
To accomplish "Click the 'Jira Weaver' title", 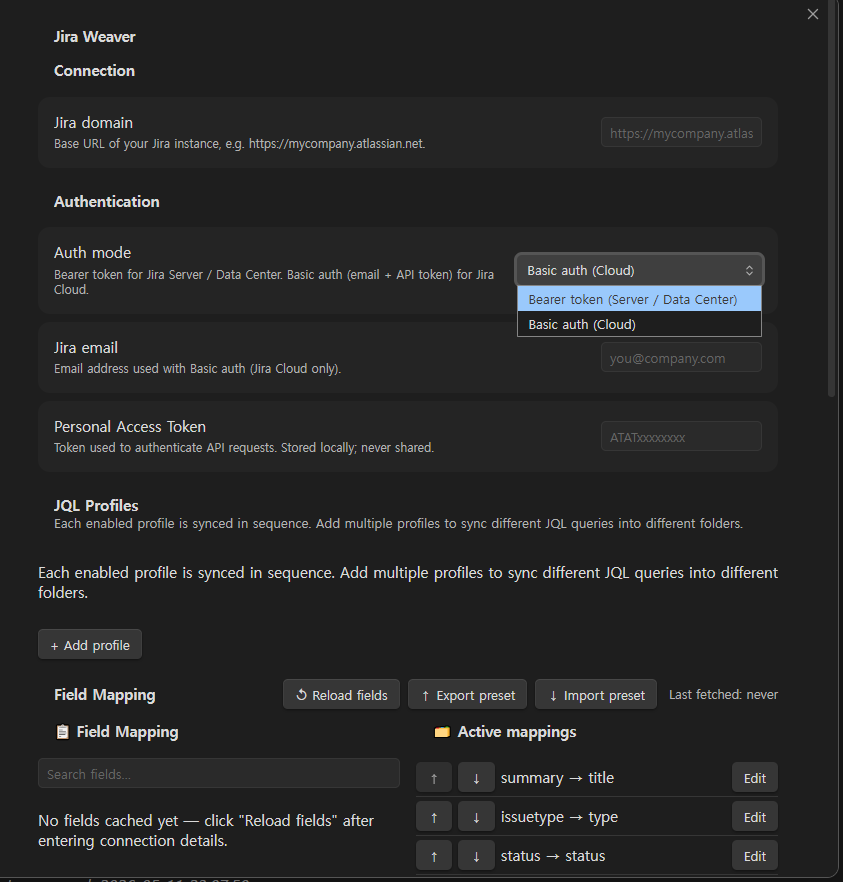I will point(94,37).
